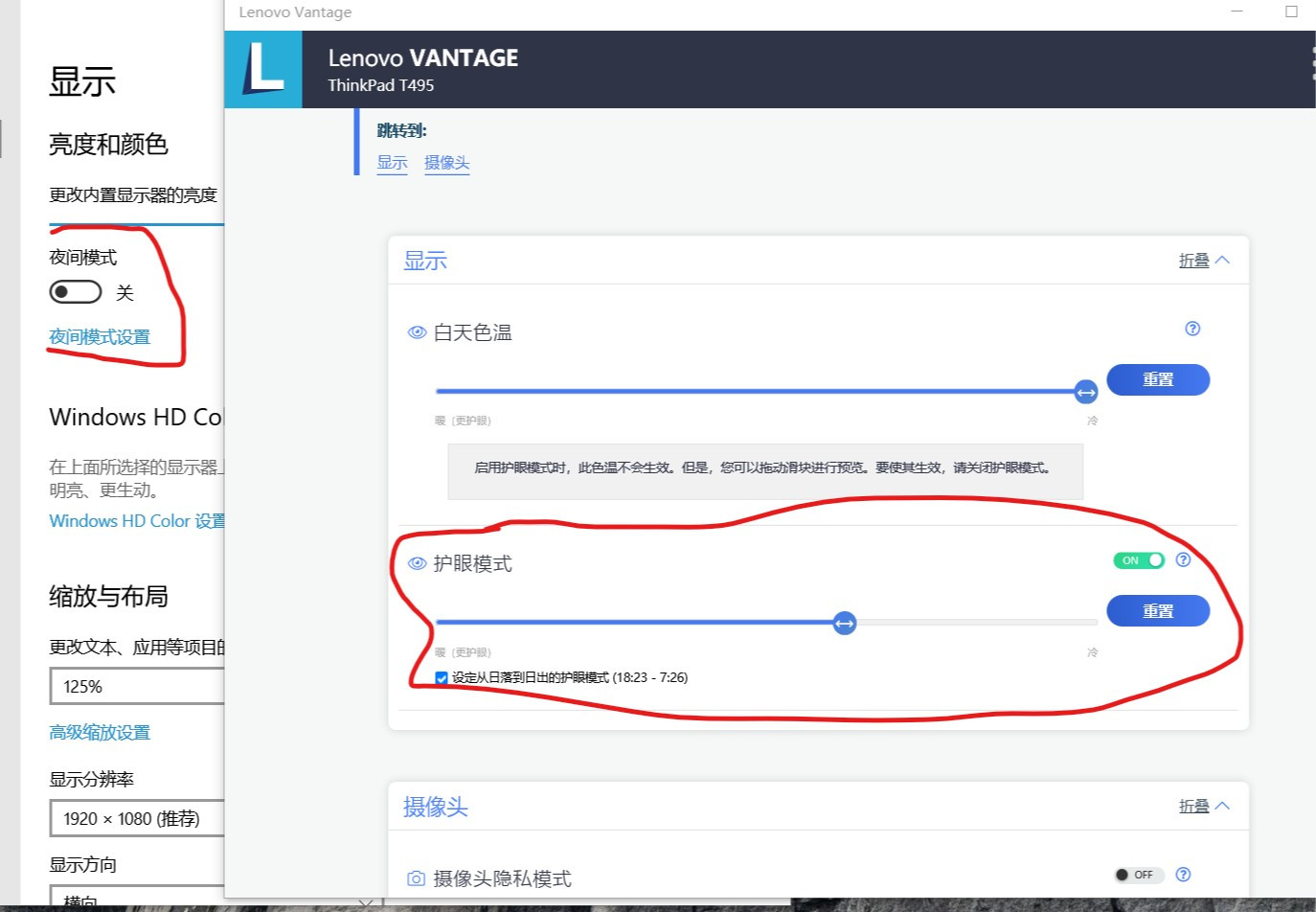The width and height of the screenshot is (1316, 912).
Task: Open the vertical dots menu in Vantage header
Action: point(1312,62)
